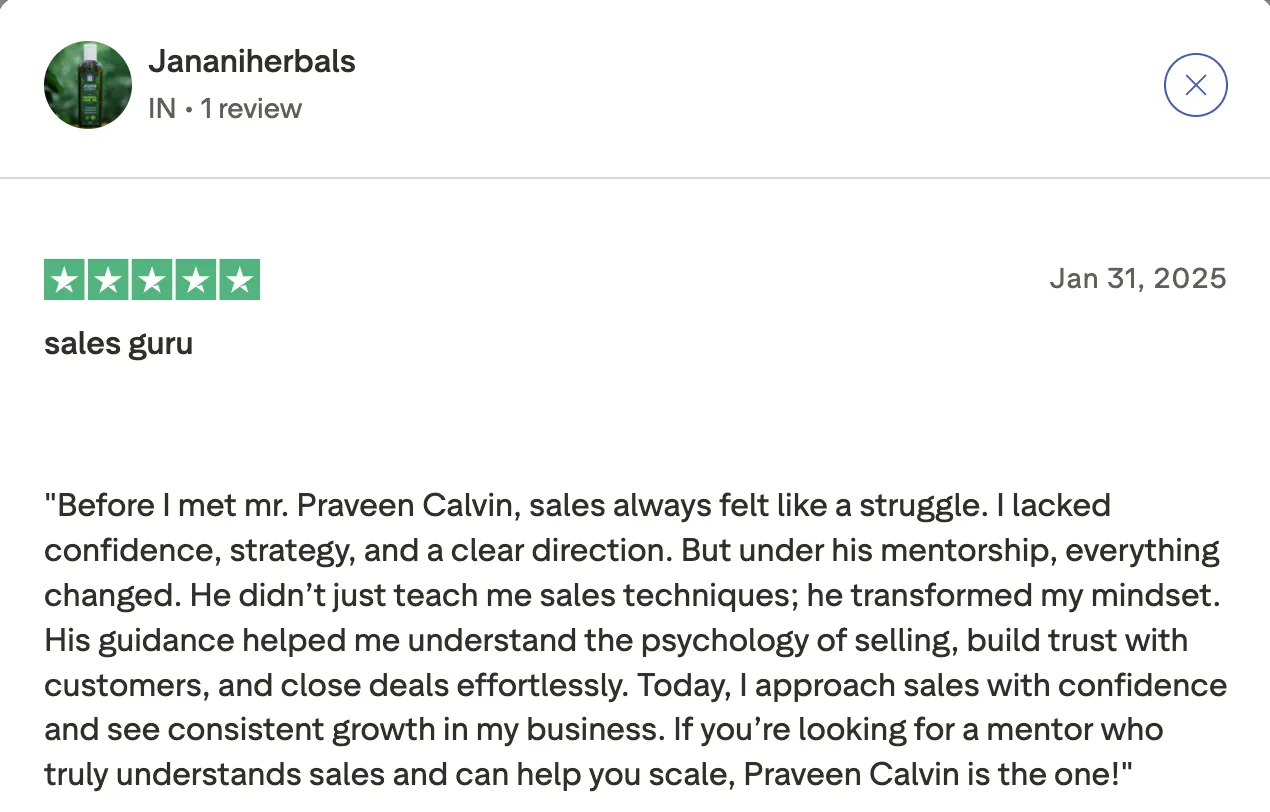Open the "sales guru" review title
The width and height of the screenshot is (1270, 812).
click(119, 344)
